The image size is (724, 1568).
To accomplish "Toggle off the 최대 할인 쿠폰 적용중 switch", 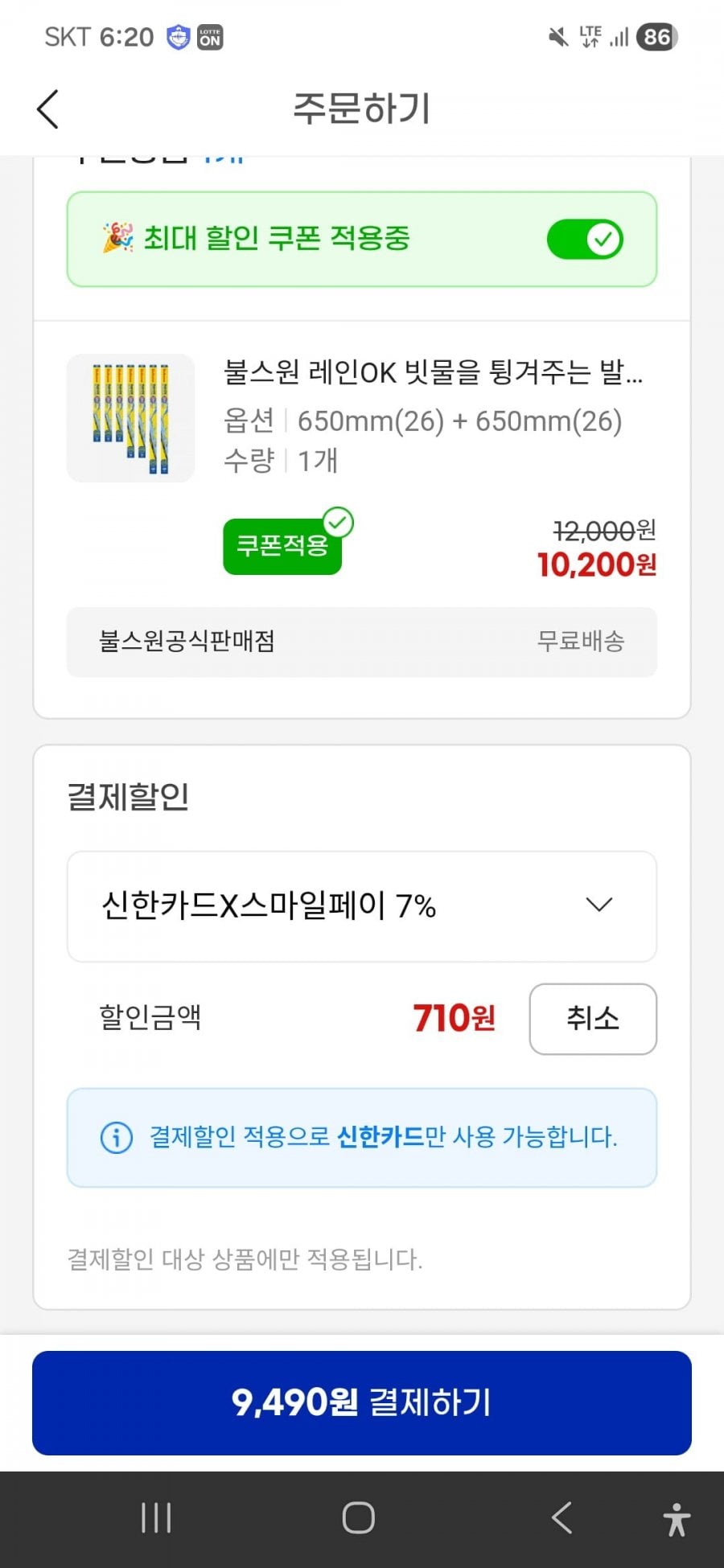I will click(585, 239).
